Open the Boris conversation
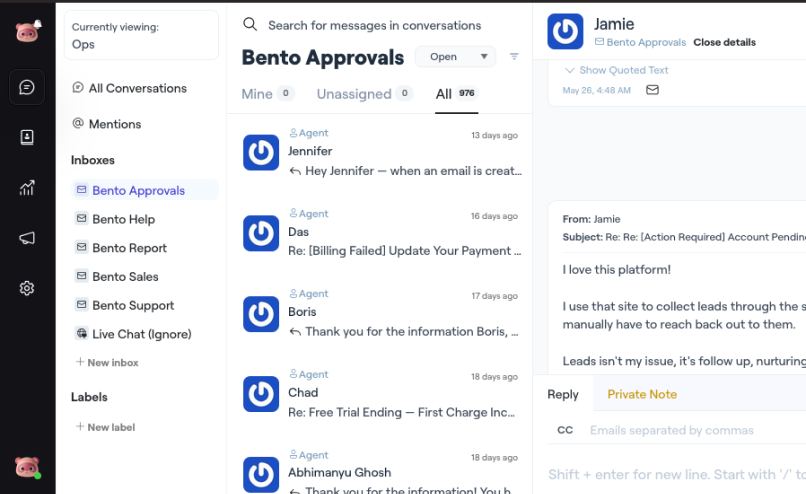 pos(380,314)
